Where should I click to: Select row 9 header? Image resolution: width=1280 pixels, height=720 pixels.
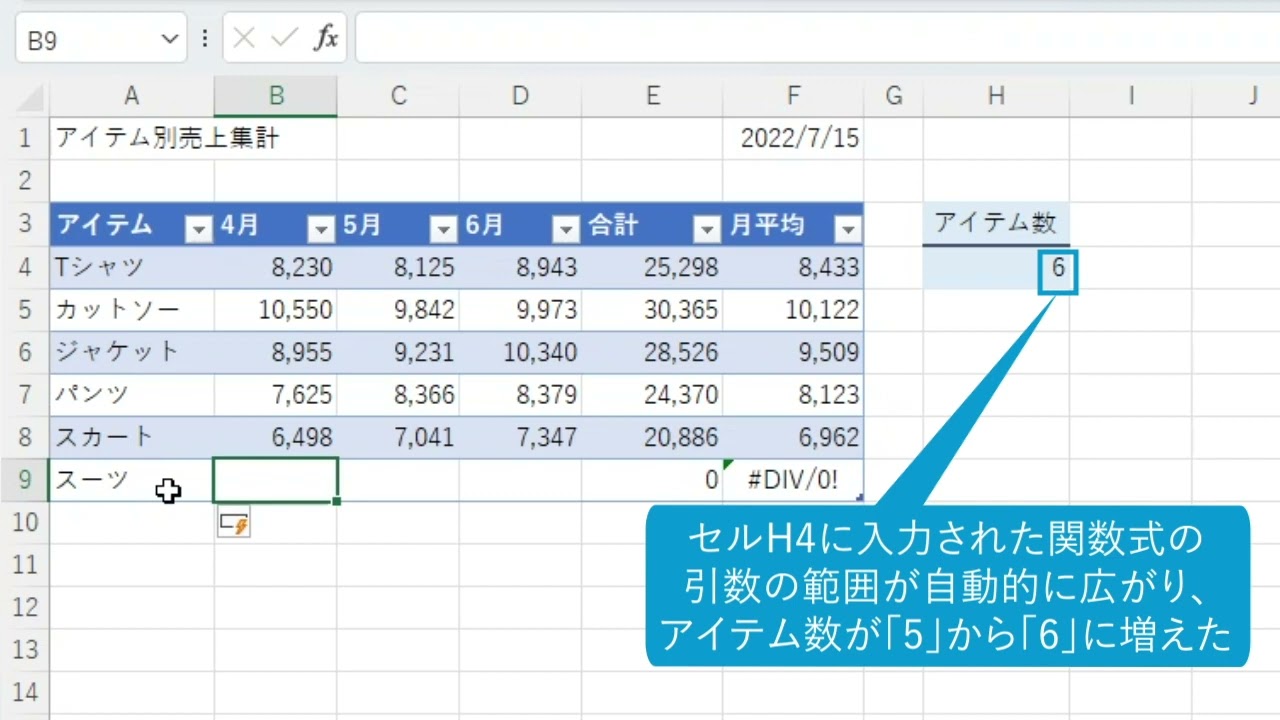coord(25,480)
